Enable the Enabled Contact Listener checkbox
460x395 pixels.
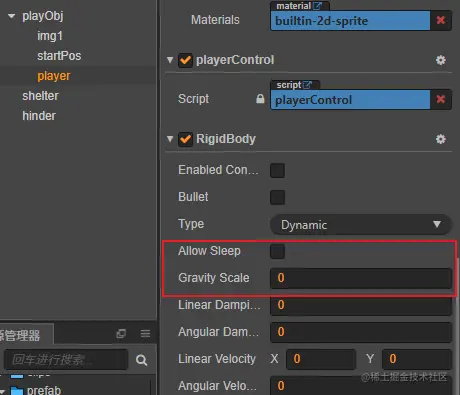277,170
